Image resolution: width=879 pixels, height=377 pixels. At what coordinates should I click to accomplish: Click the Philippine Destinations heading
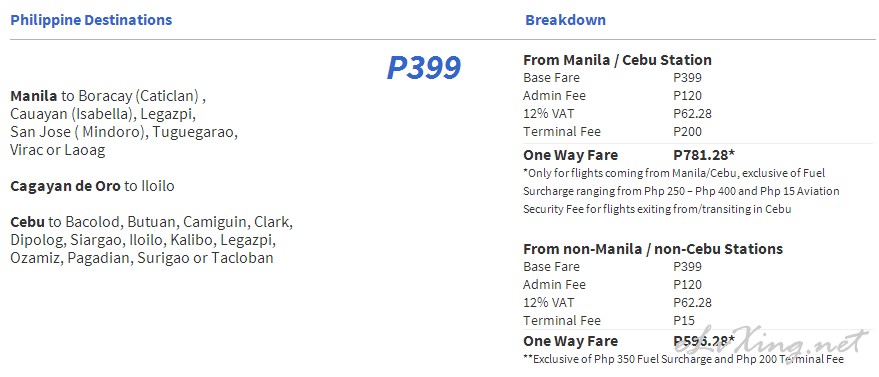pos(91,20)
